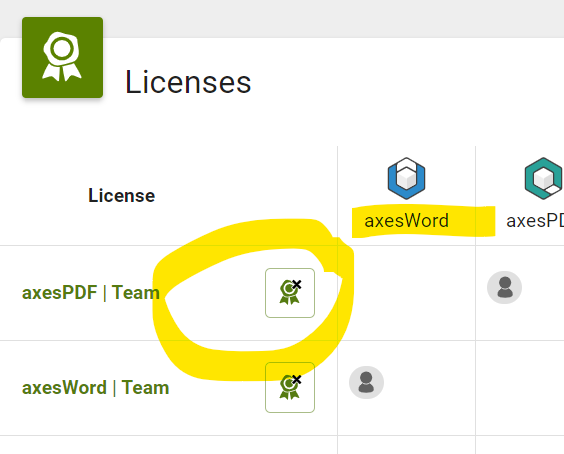Remove license button in axesPDF | Team row

(x=290, y=293)
